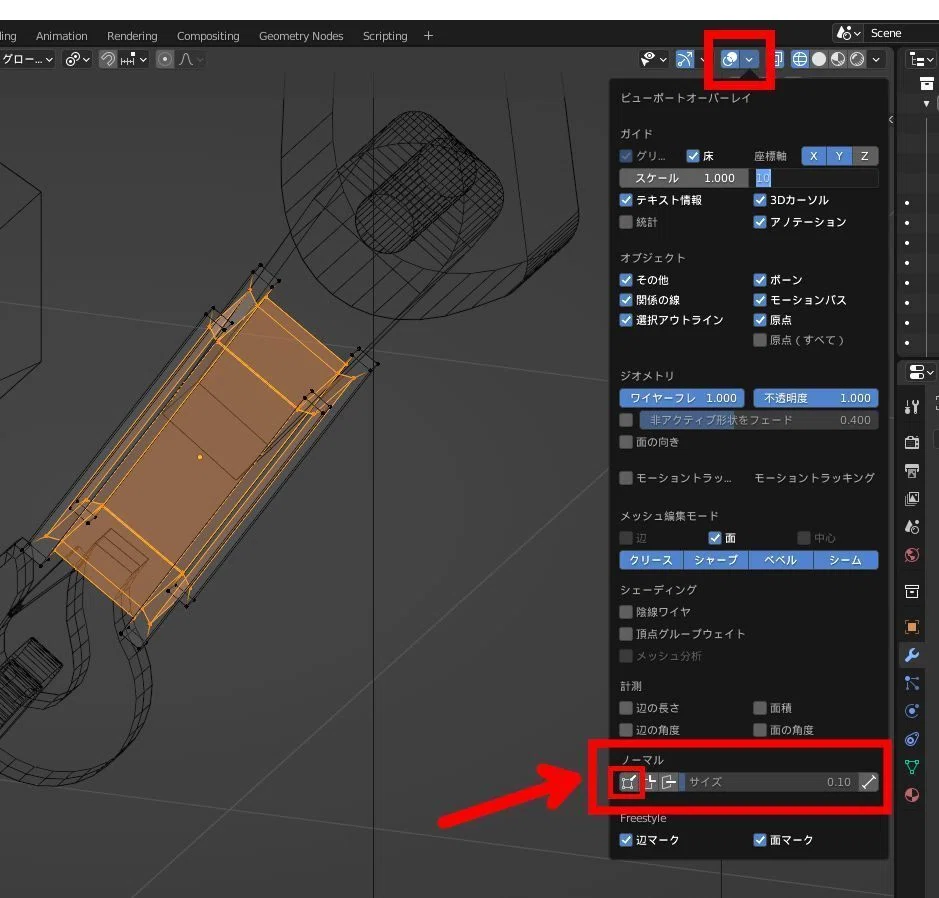Image resolution: width=939 pixels, height=898 pixels.
Task: Toggle the viewport gizmo icon
Action: 684,59
